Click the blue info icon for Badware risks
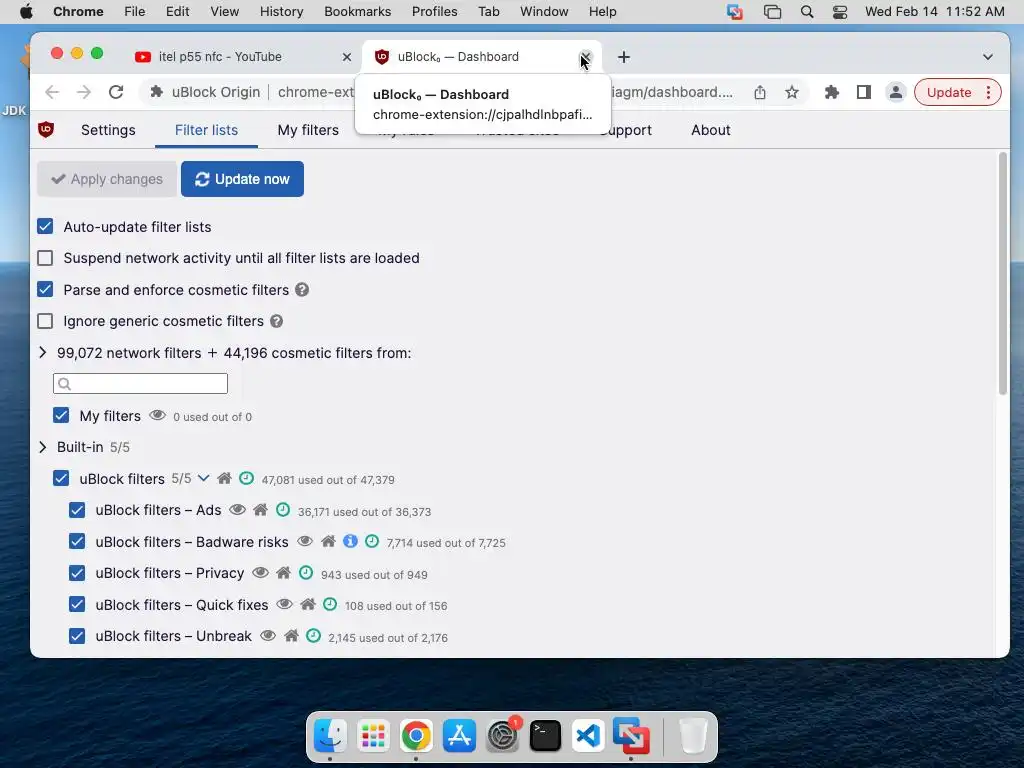Viewport: 1024px width, 768px height. pos(350,541)
